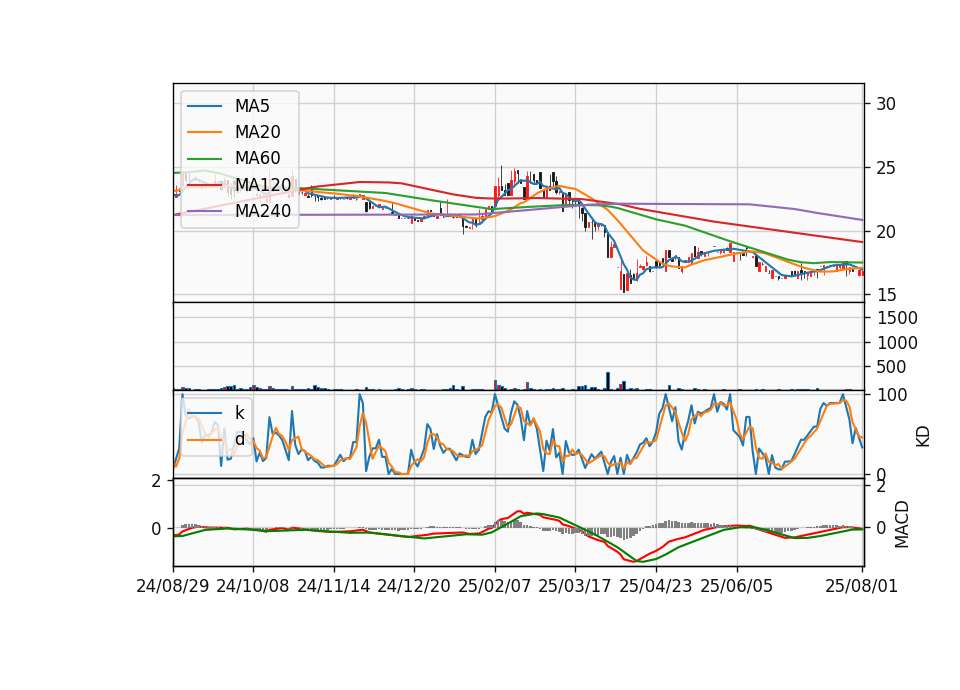The width and height of the screenshot is (960, 690).
Task: Click the MA120 legend label
Action: [263, 184]
